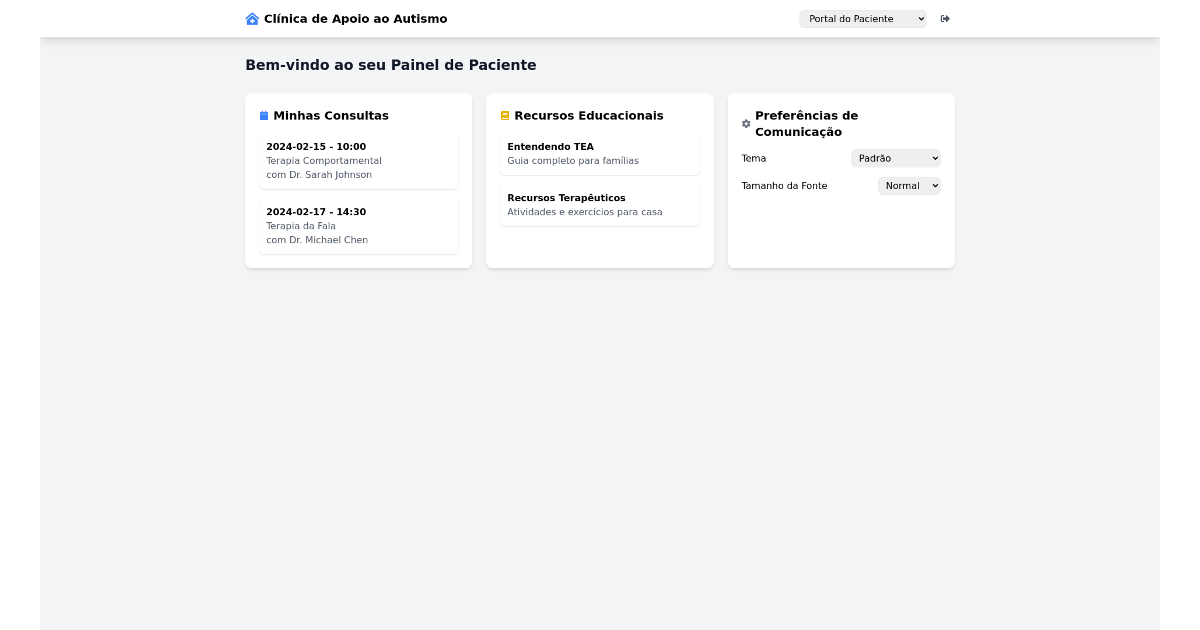Click the book icon on Recursos Educacionais
Screen dimensions: 1200x630
pyautogui.click(x=504, y=115)
